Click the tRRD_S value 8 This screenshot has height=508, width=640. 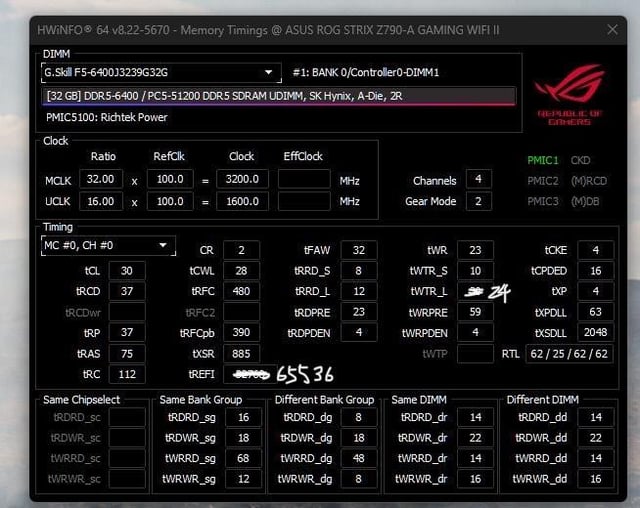(x=359, y=271)
